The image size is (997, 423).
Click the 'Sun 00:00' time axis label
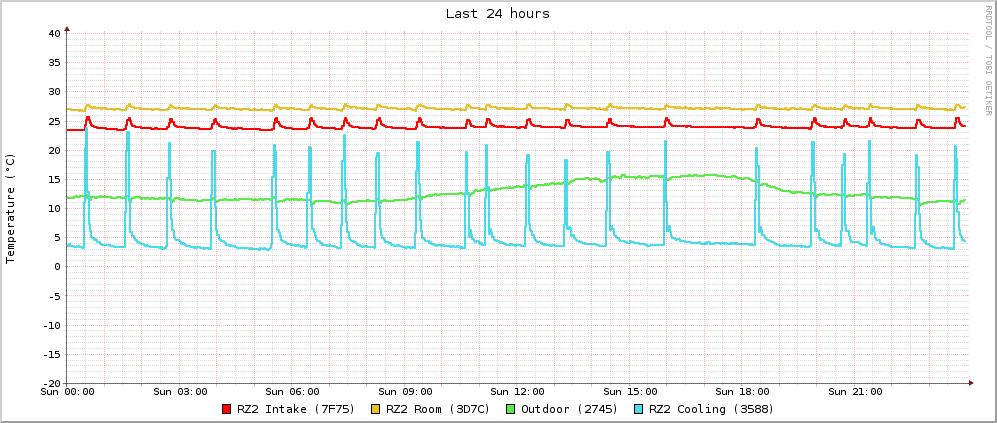(67, 392)
